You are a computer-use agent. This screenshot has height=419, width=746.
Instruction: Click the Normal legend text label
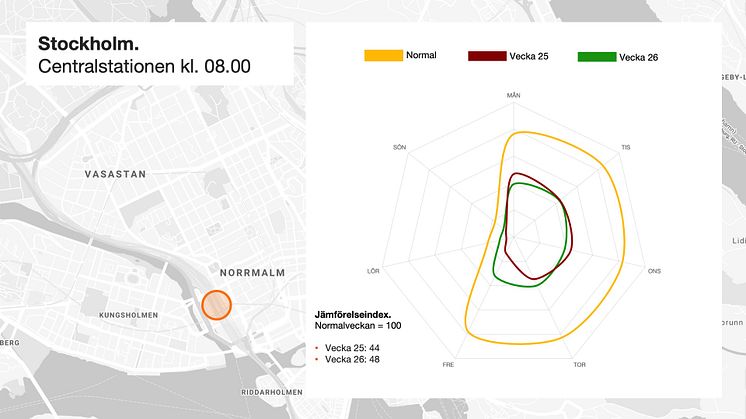(x=421, y=55)
